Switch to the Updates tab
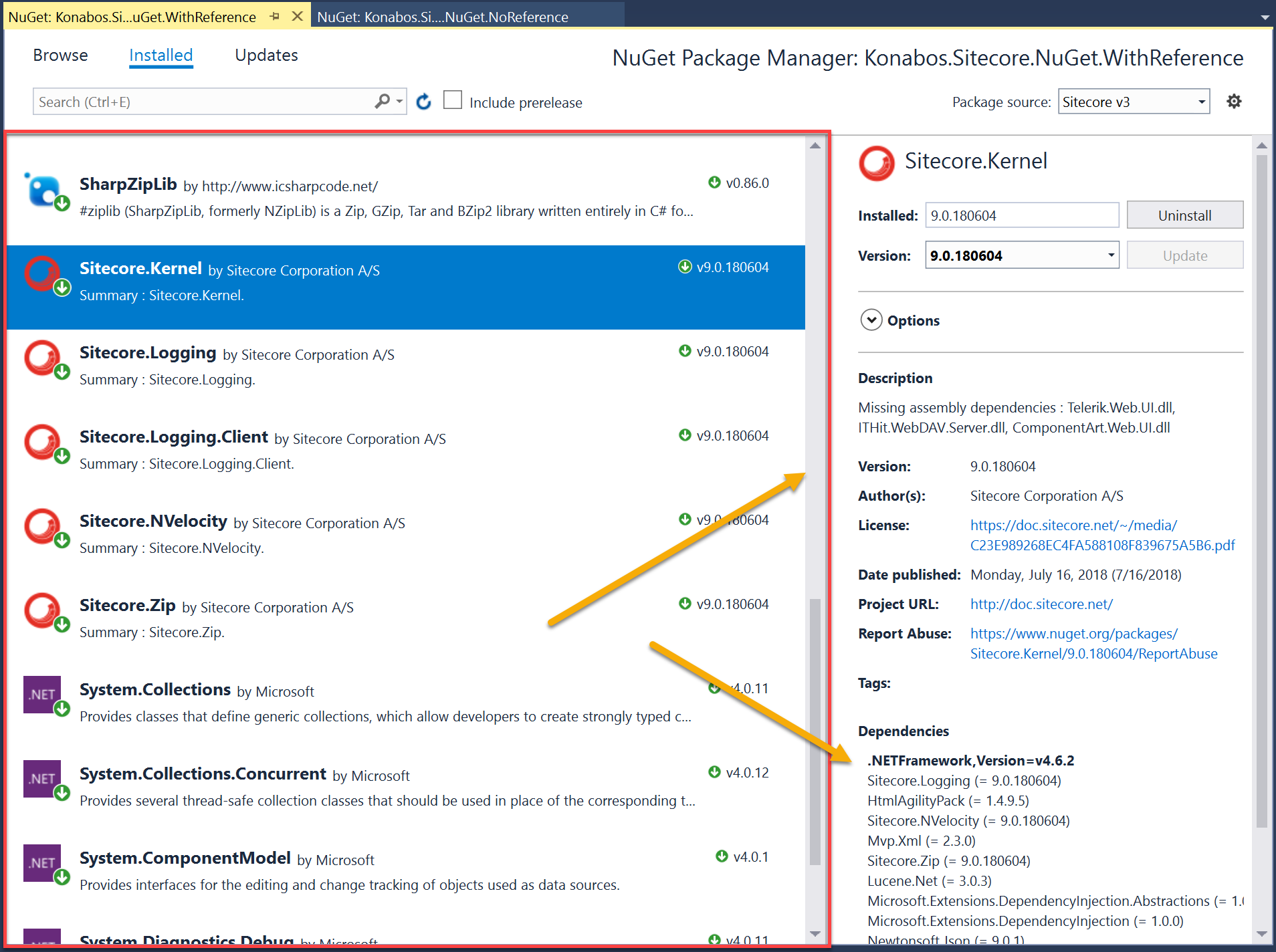 point(266,55)
